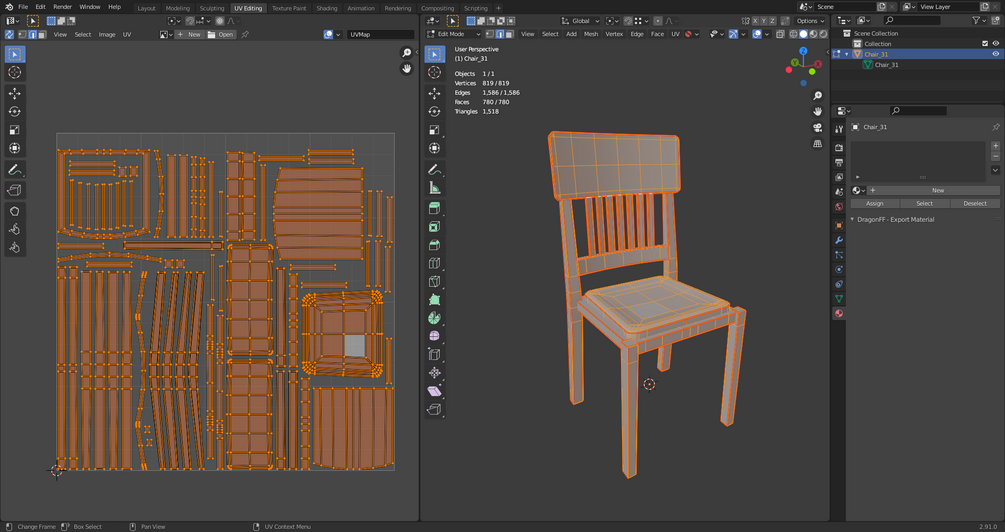Open the Render menu
This screenshot has height=532, width=1005.
point(63,7)
